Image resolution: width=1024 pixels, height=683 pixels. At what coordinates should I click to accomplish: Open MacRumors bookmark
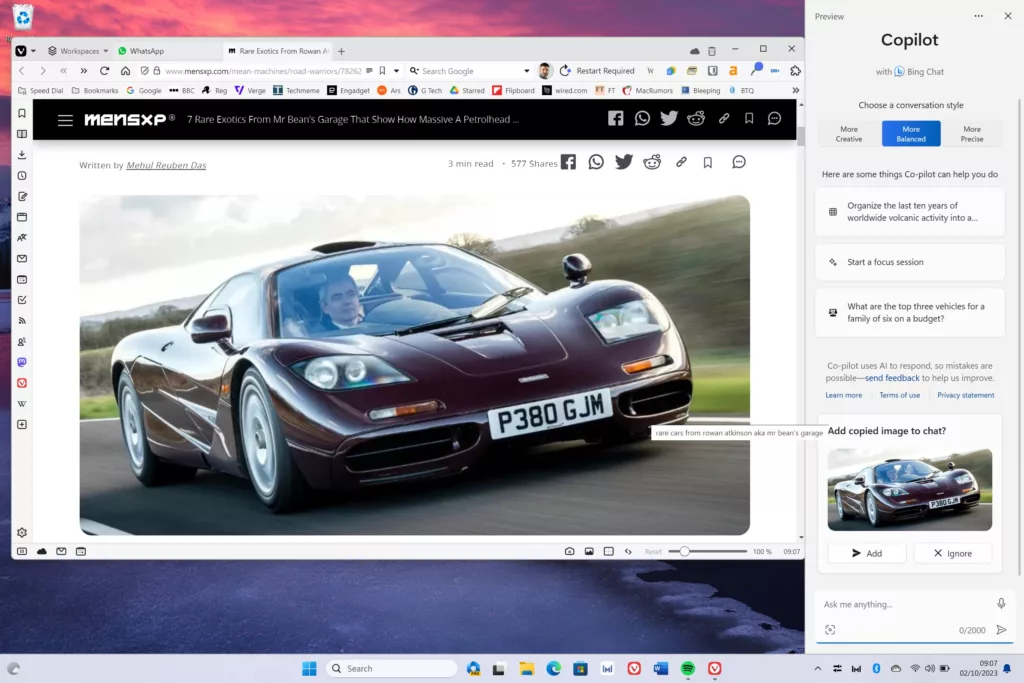647,90
